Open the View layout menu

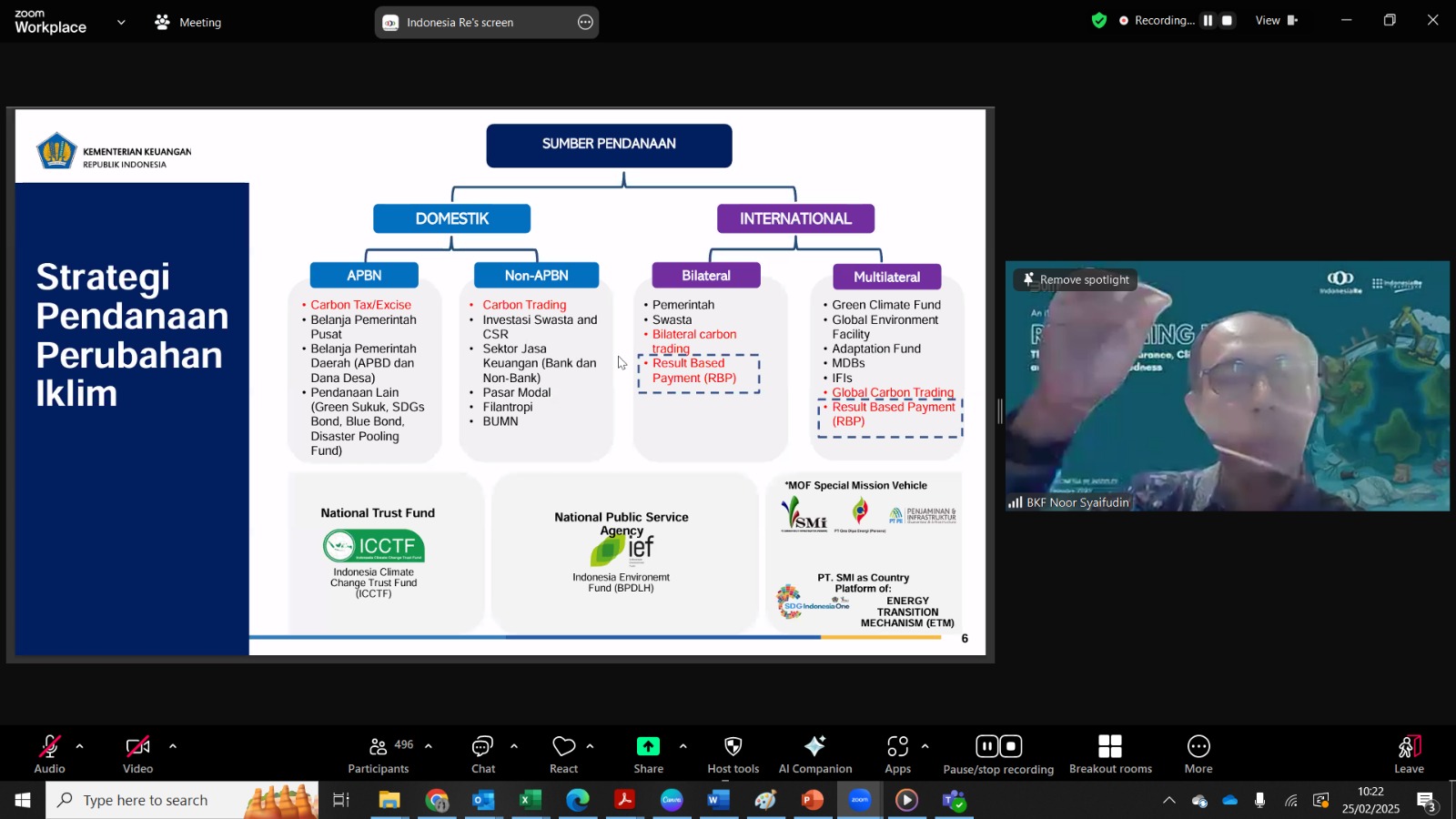[1277, 20]
